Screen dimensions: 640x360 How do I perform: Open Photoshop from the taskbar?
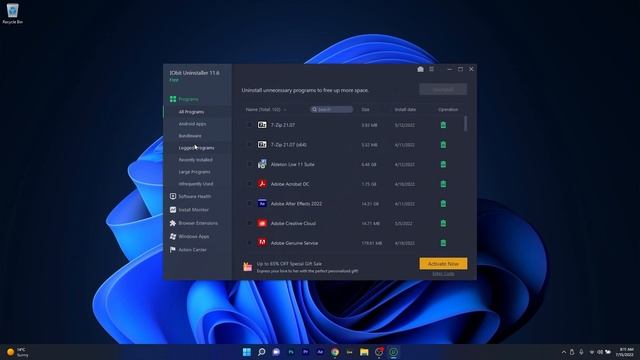point(291,352)
